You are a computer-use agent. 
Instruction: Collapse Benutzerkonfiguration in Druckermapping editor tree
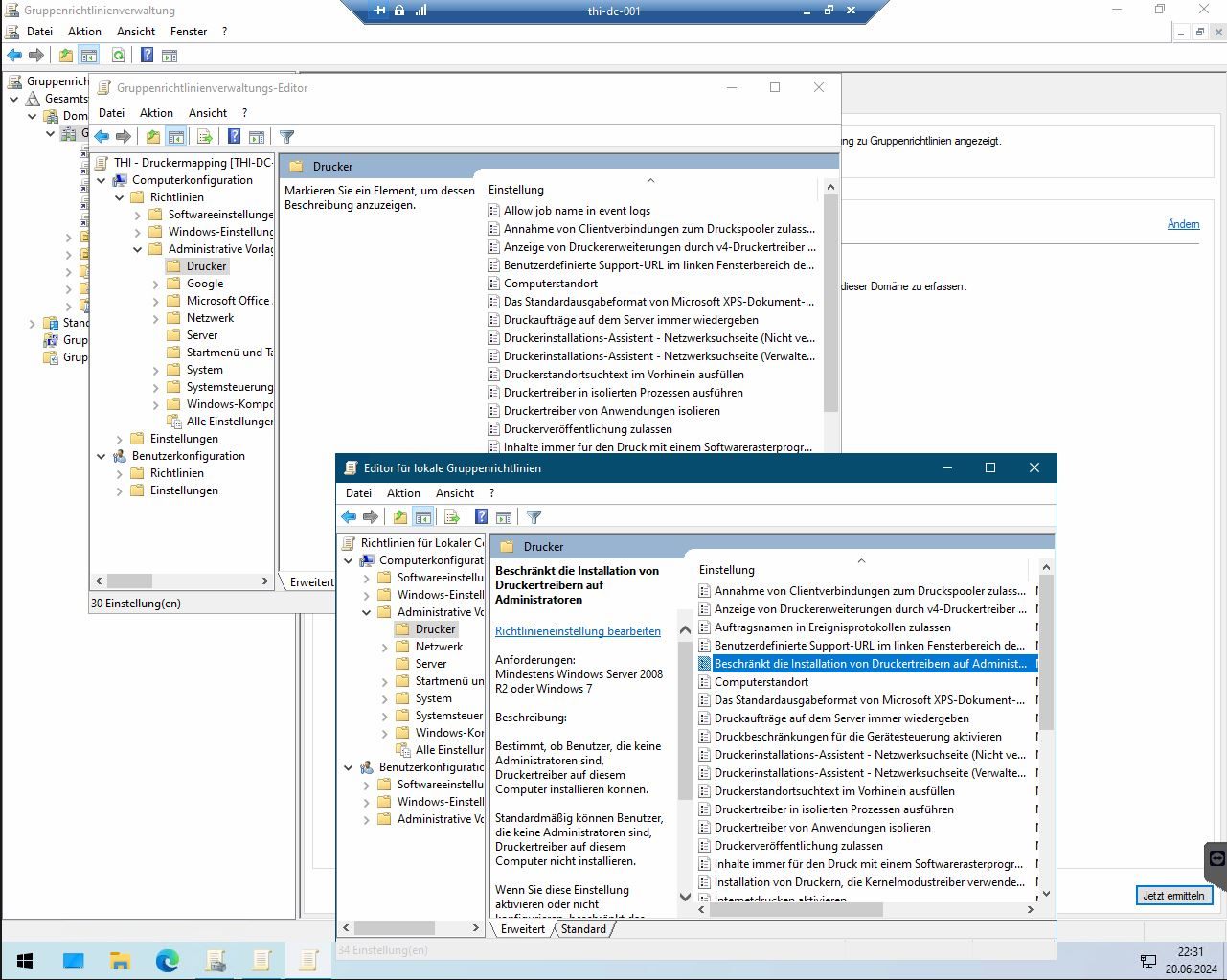click(102, 456)
